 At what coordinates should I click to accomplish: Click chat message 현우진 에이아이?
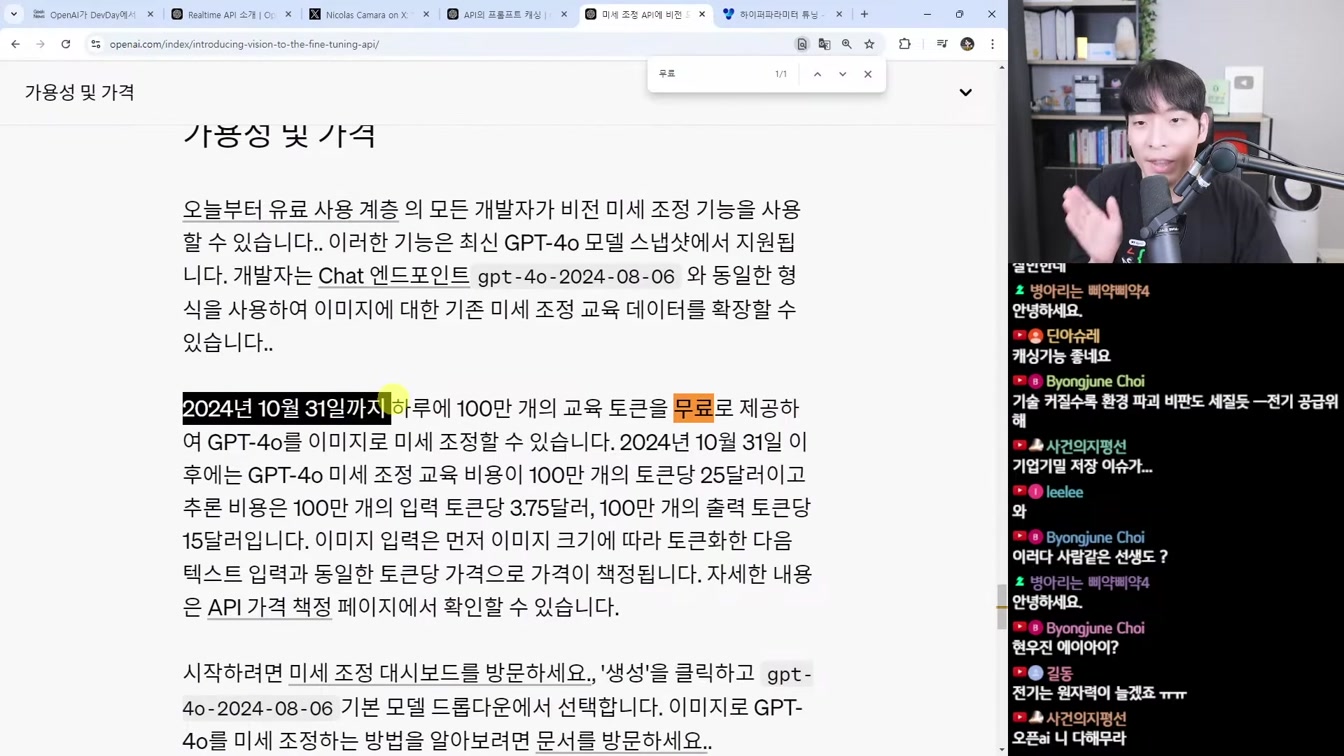tap(1065, 648)
